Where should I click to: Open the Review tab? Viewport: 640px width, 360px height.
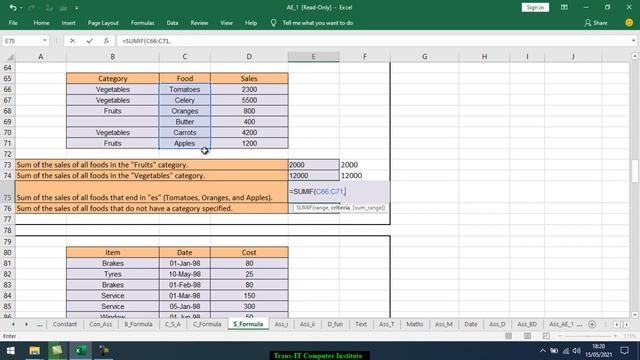[199, 23]
